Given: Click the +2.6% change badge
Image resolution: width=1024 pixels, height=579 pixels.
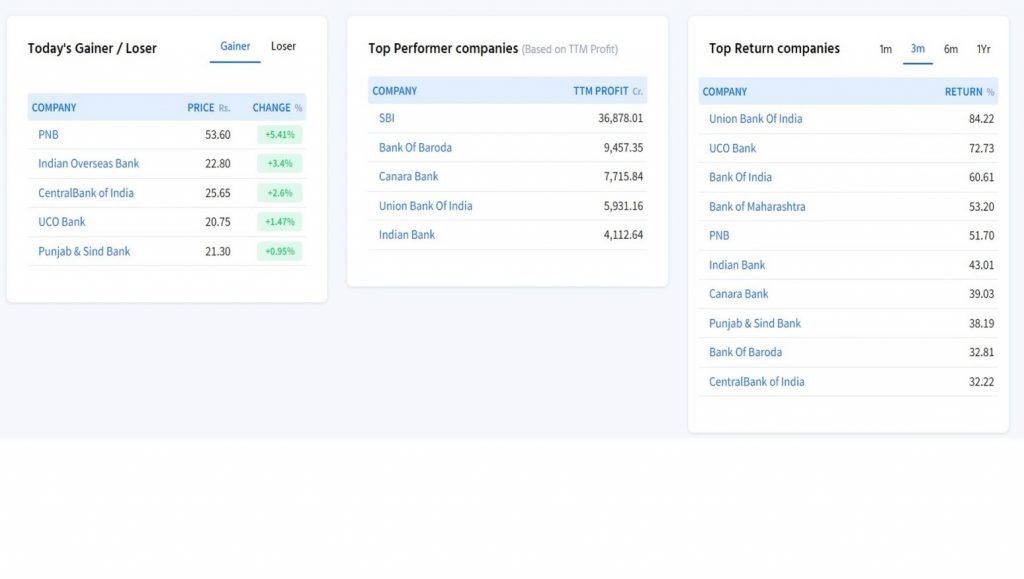Looking at the screenshot, I should (x=280, y=193).
